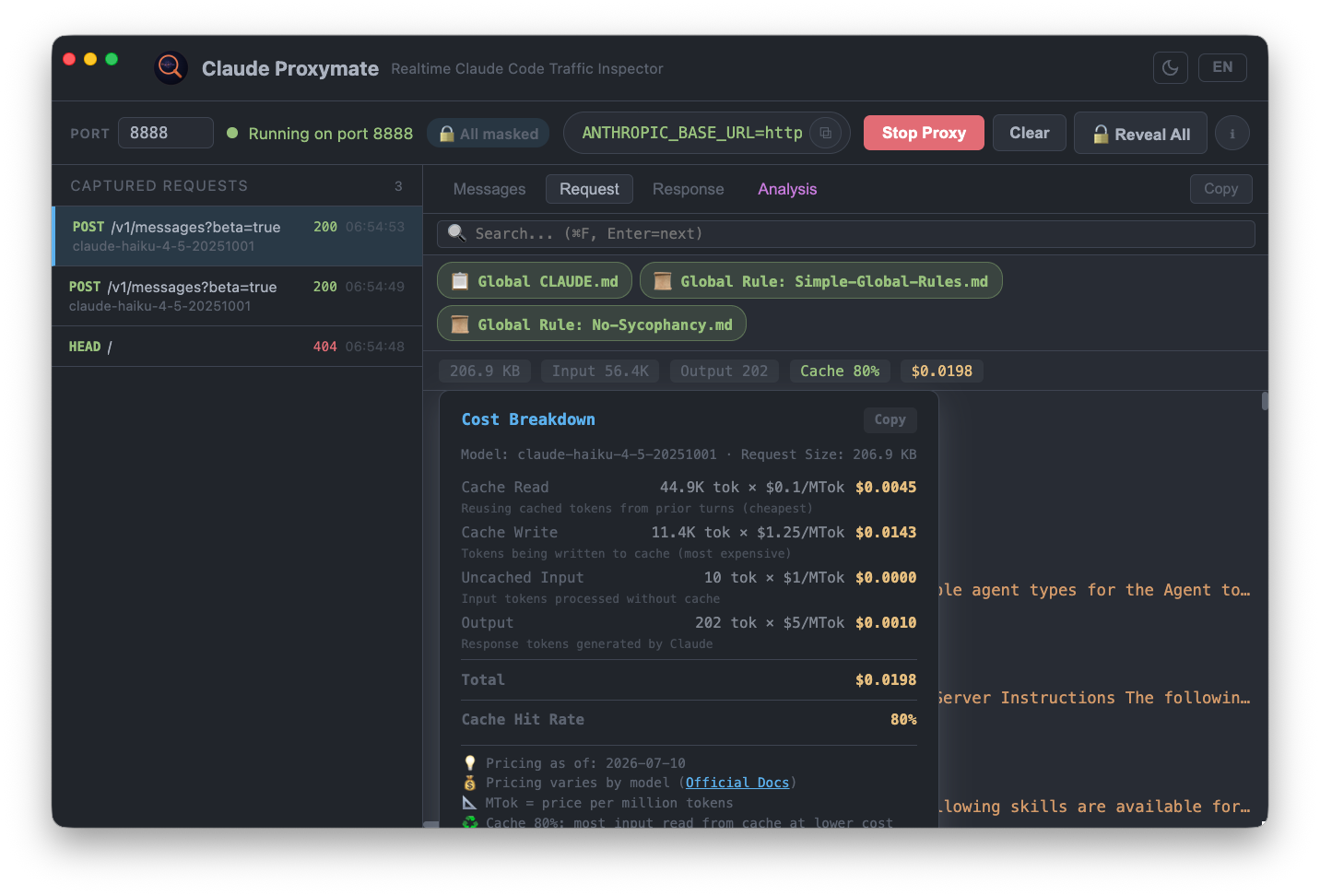Select the POST request captured at 06:54:53
This screenshot has height=896, width=1320.
(x=238, y=236)
